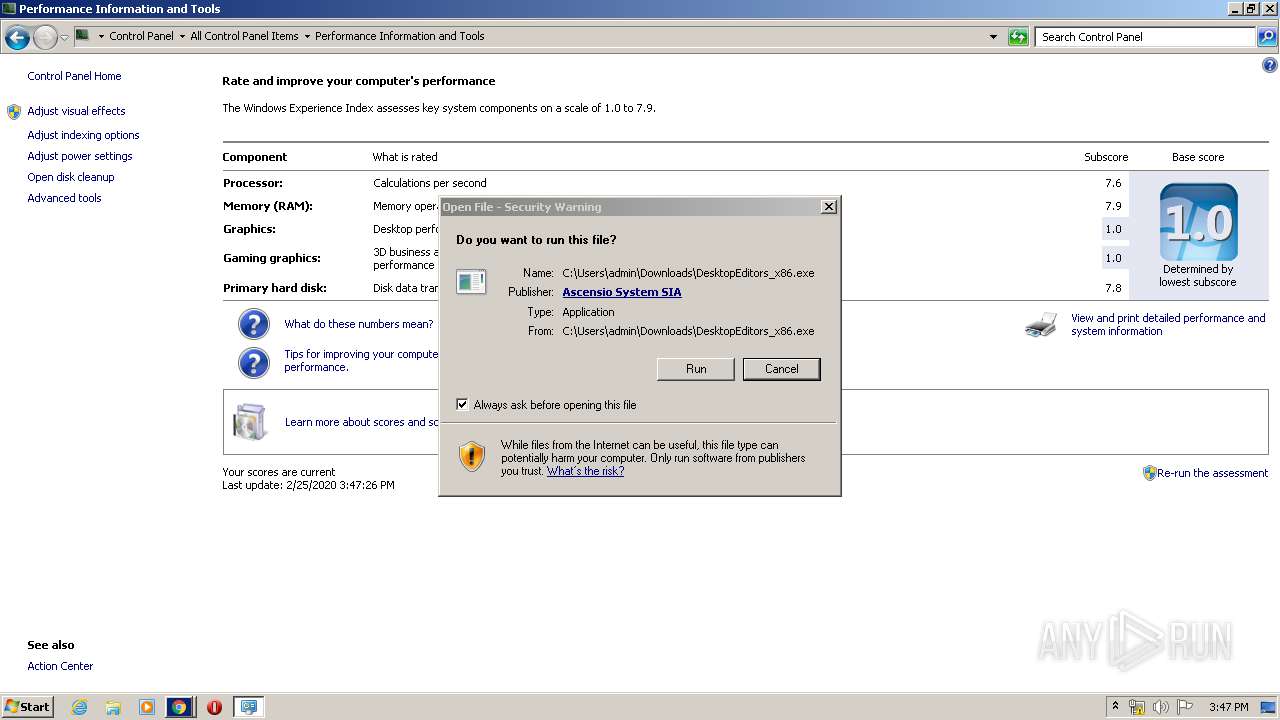
Task: Open the address bar history dropdown
Action: point(993,37)
